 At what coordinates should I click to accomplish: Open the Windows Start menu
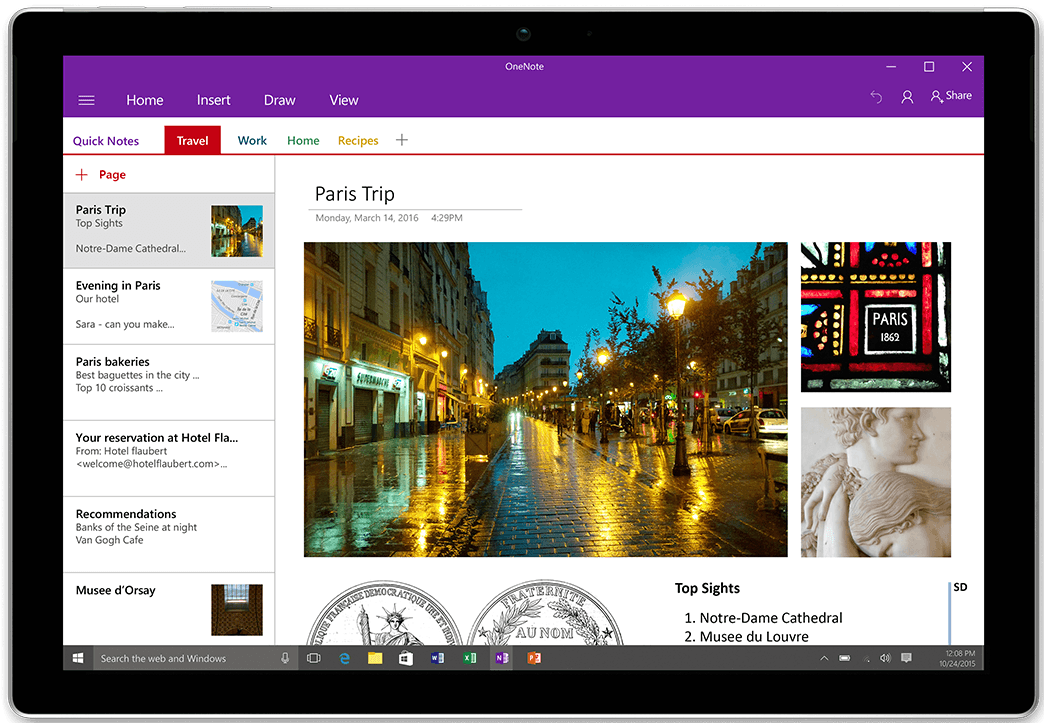click(x=78, y=658)
